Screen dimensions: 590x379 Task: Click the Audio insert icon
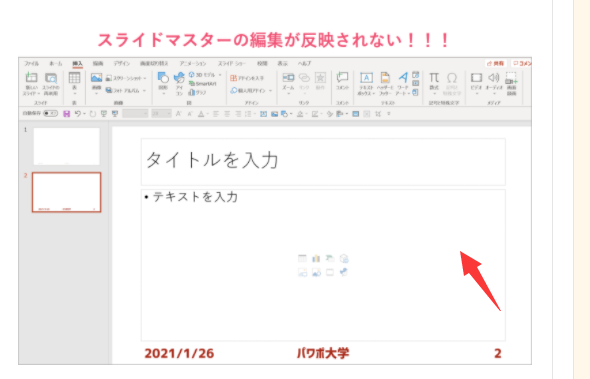click(494, 78)
